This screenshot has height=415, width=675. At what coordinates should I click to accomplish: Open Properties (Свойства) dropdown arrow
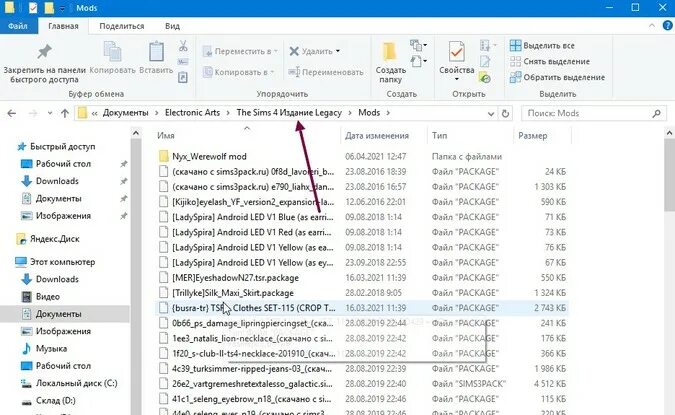[456, 79]
